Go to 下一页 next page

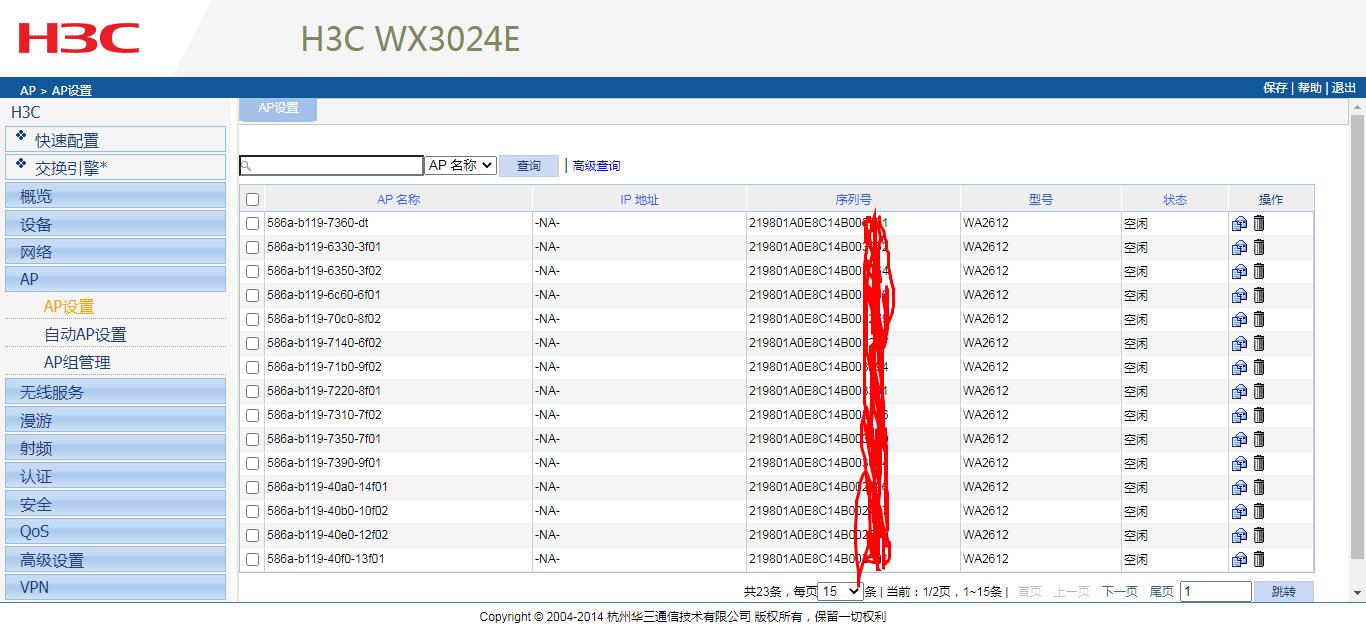coord(1120,592)
